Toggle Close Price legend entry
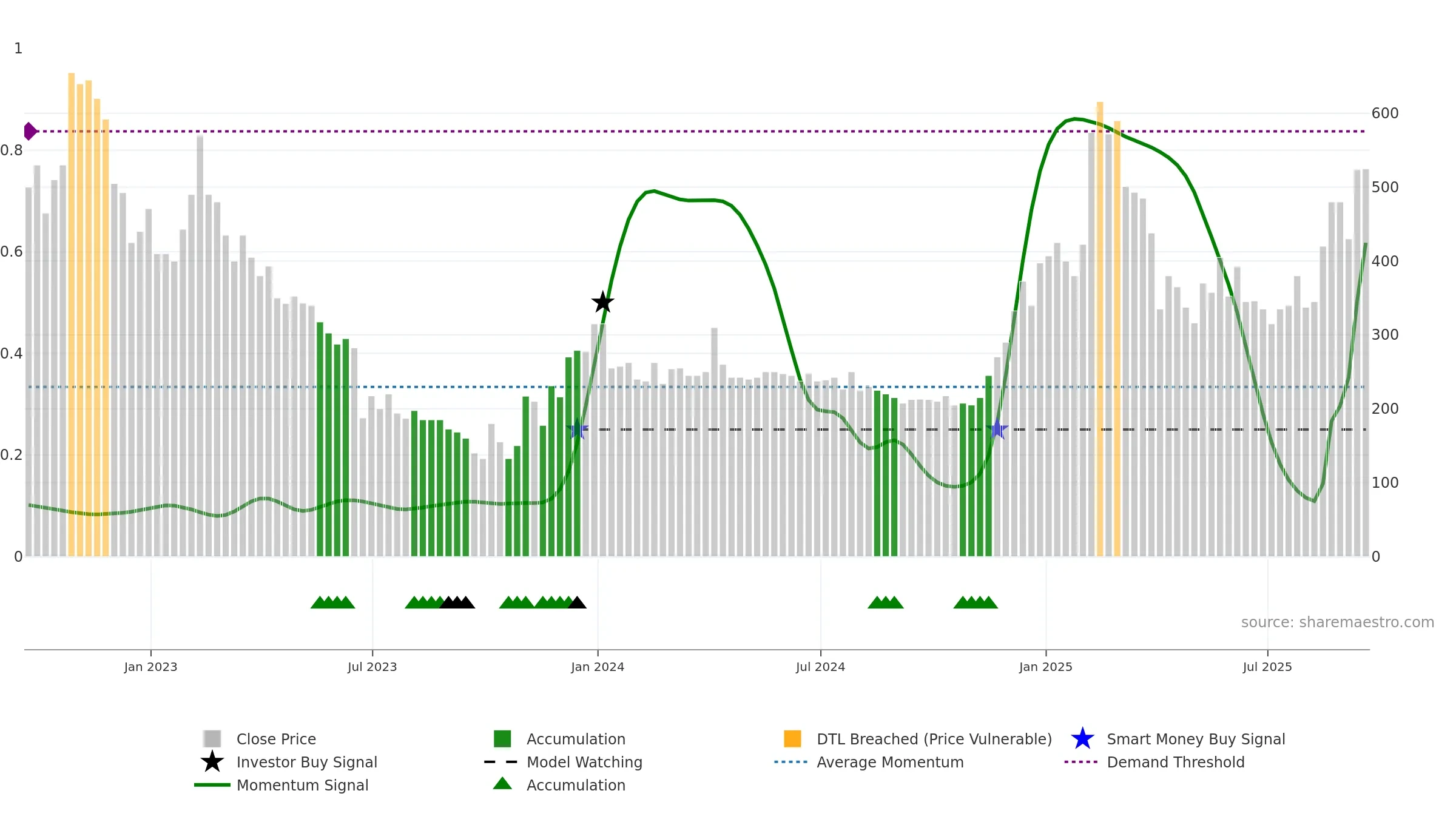The width and height of the screenshot is (1456, 819). (x=260, y=739)
